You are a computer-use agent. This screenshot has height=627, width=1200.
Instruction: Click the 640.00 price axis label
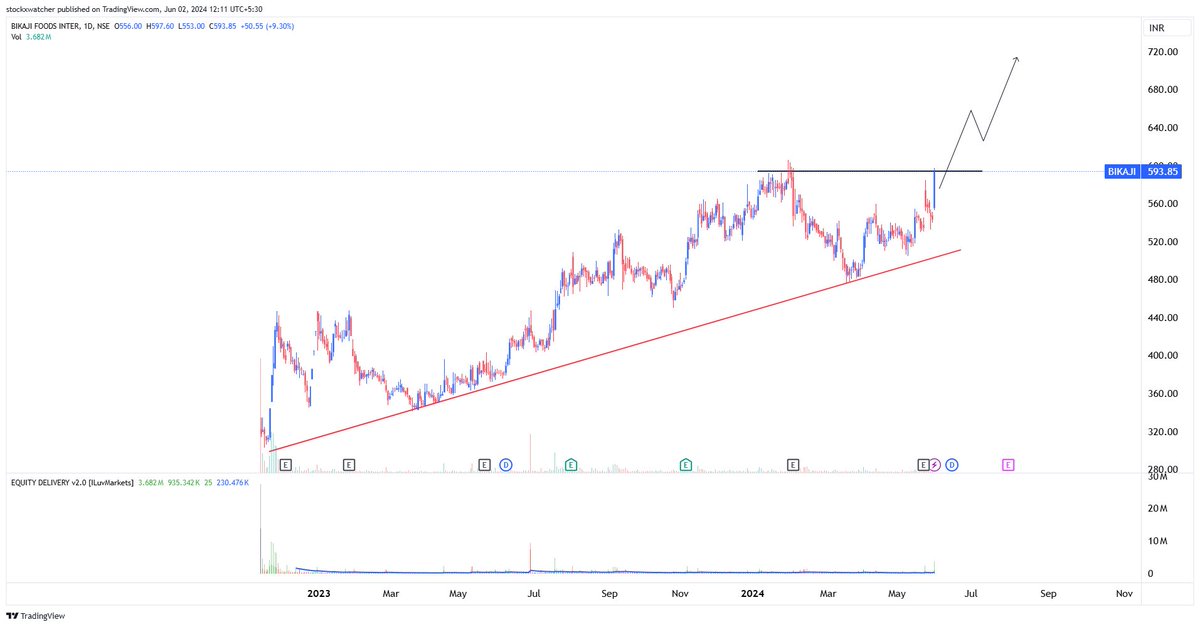(x=1162, y=128)
